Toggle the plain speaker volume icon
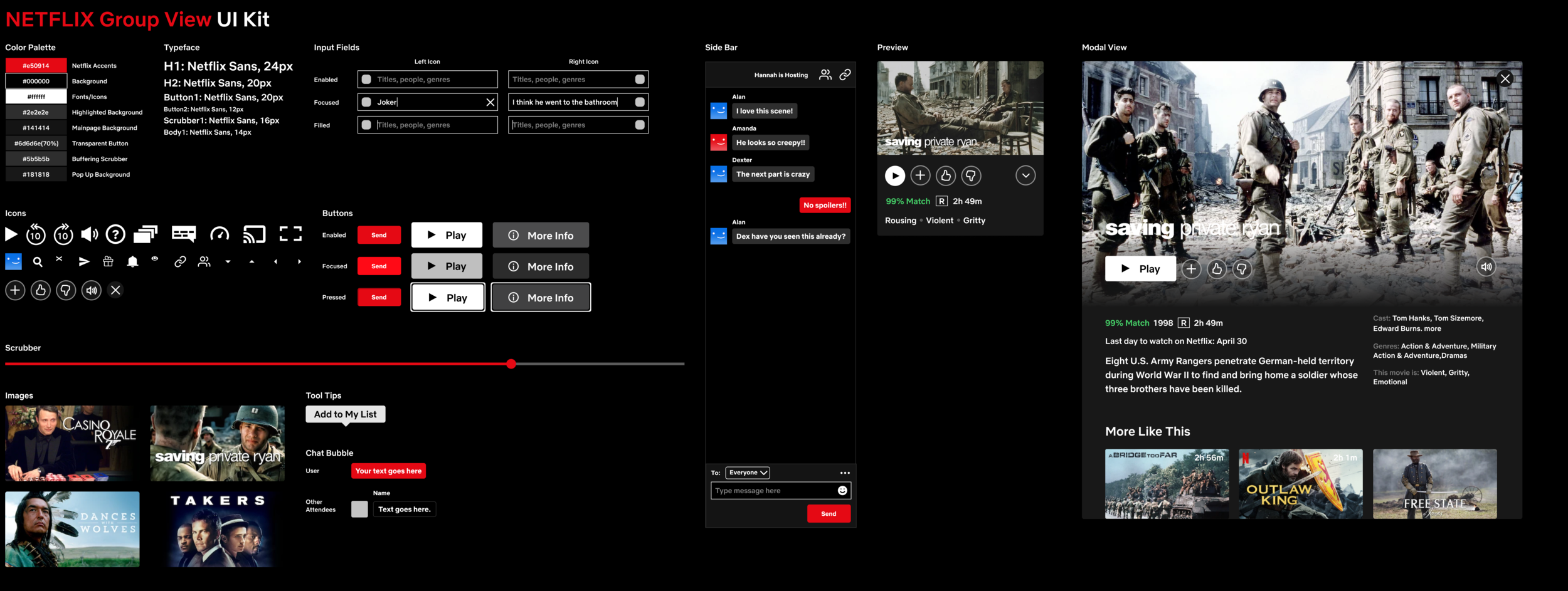 90,234
